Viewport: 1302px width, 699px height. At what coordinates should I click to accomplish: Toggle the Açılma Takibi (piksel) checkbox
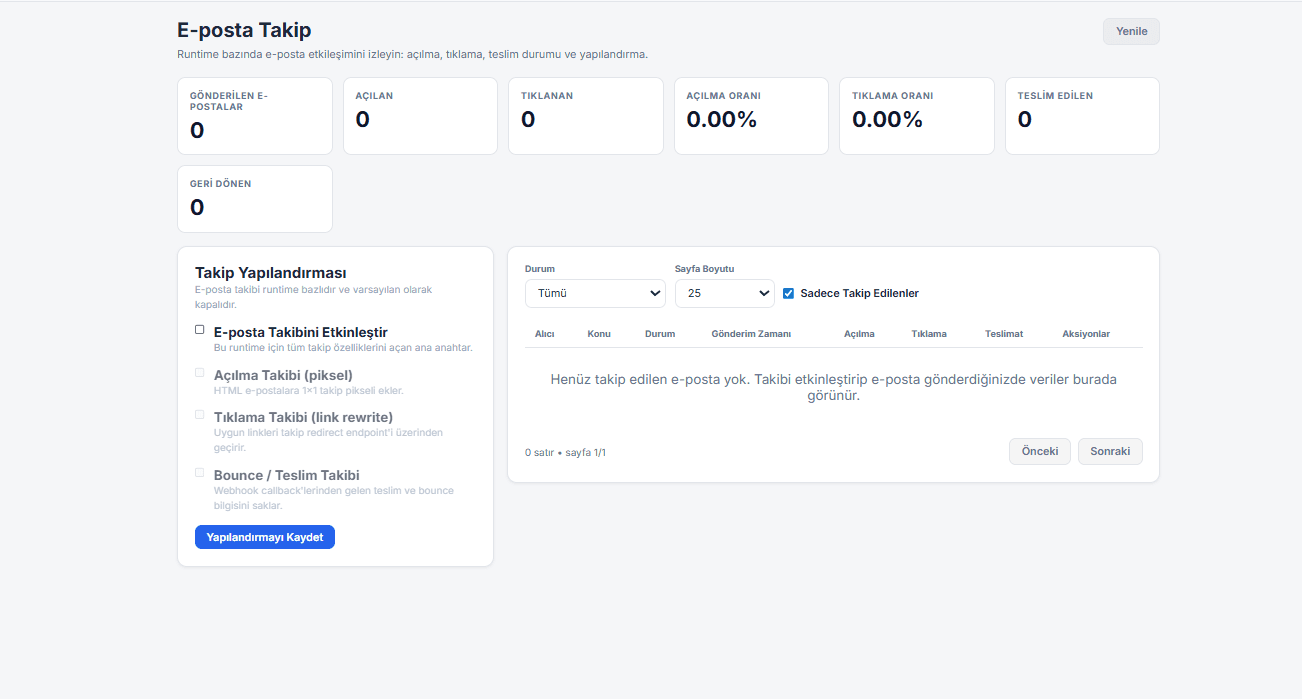(x=200, y=372)
